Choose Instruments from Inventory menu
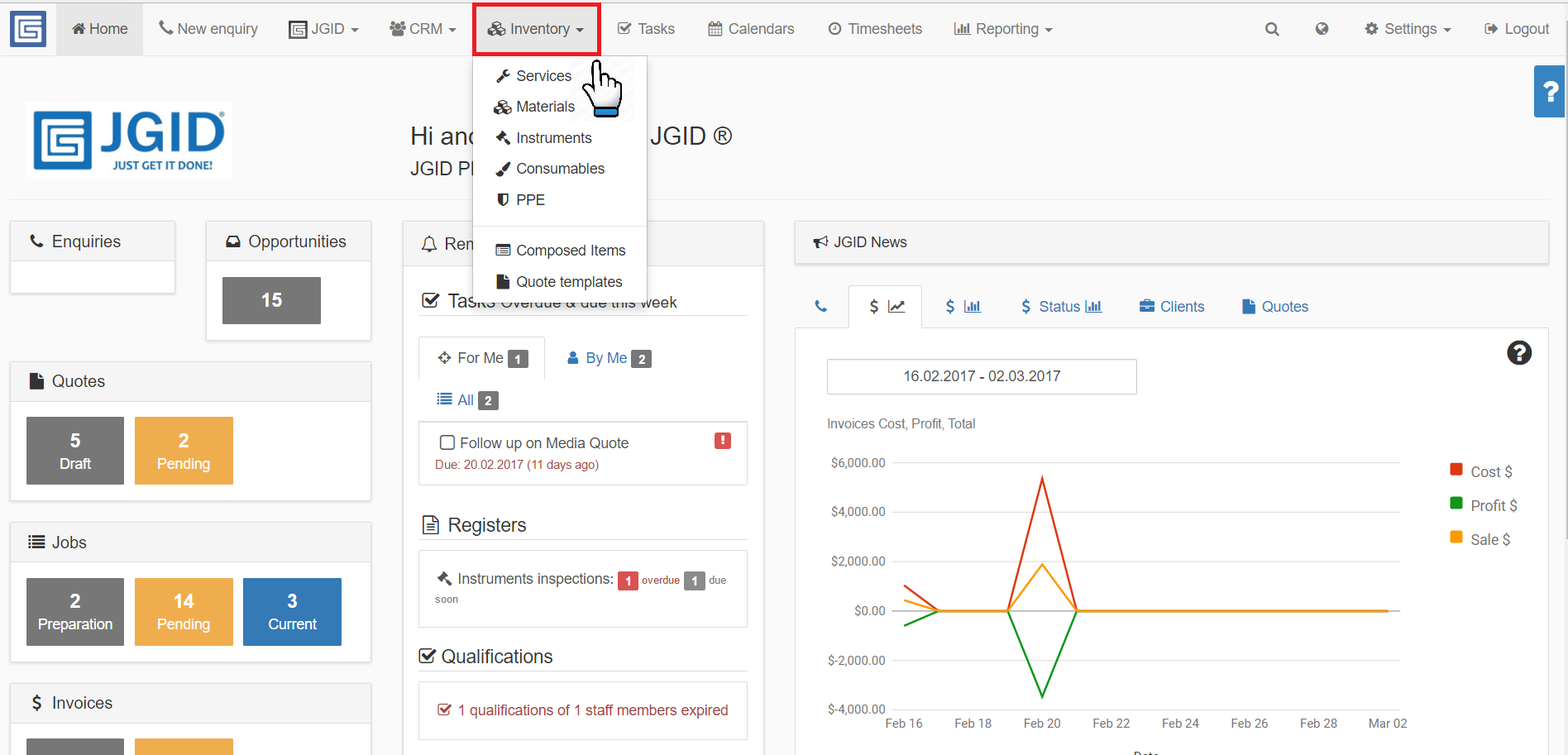Screen dimensions: 1568x755 tap(543, 138)
